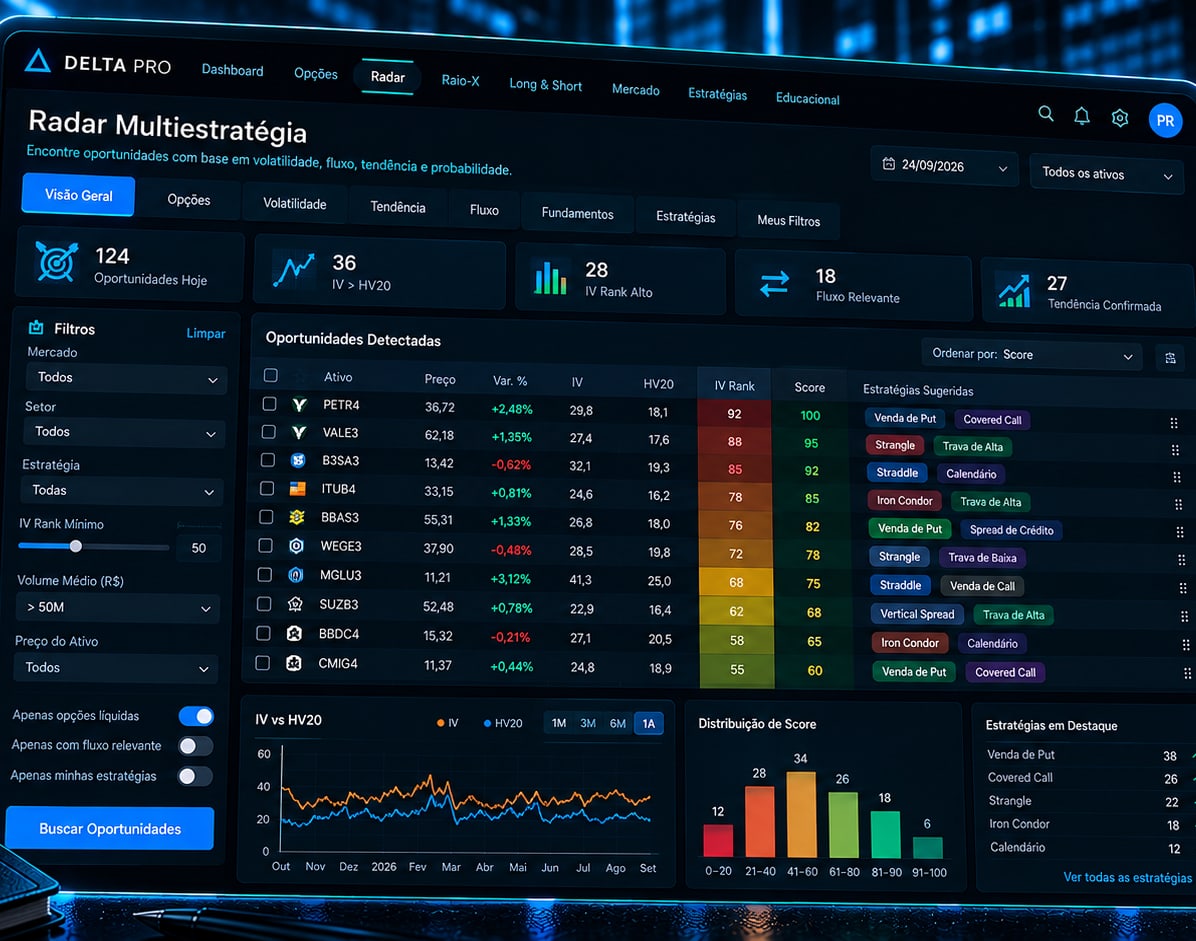Open Ver todas as estratégias link
This screenshot has height=941, width=1196.
(1127, 878)
